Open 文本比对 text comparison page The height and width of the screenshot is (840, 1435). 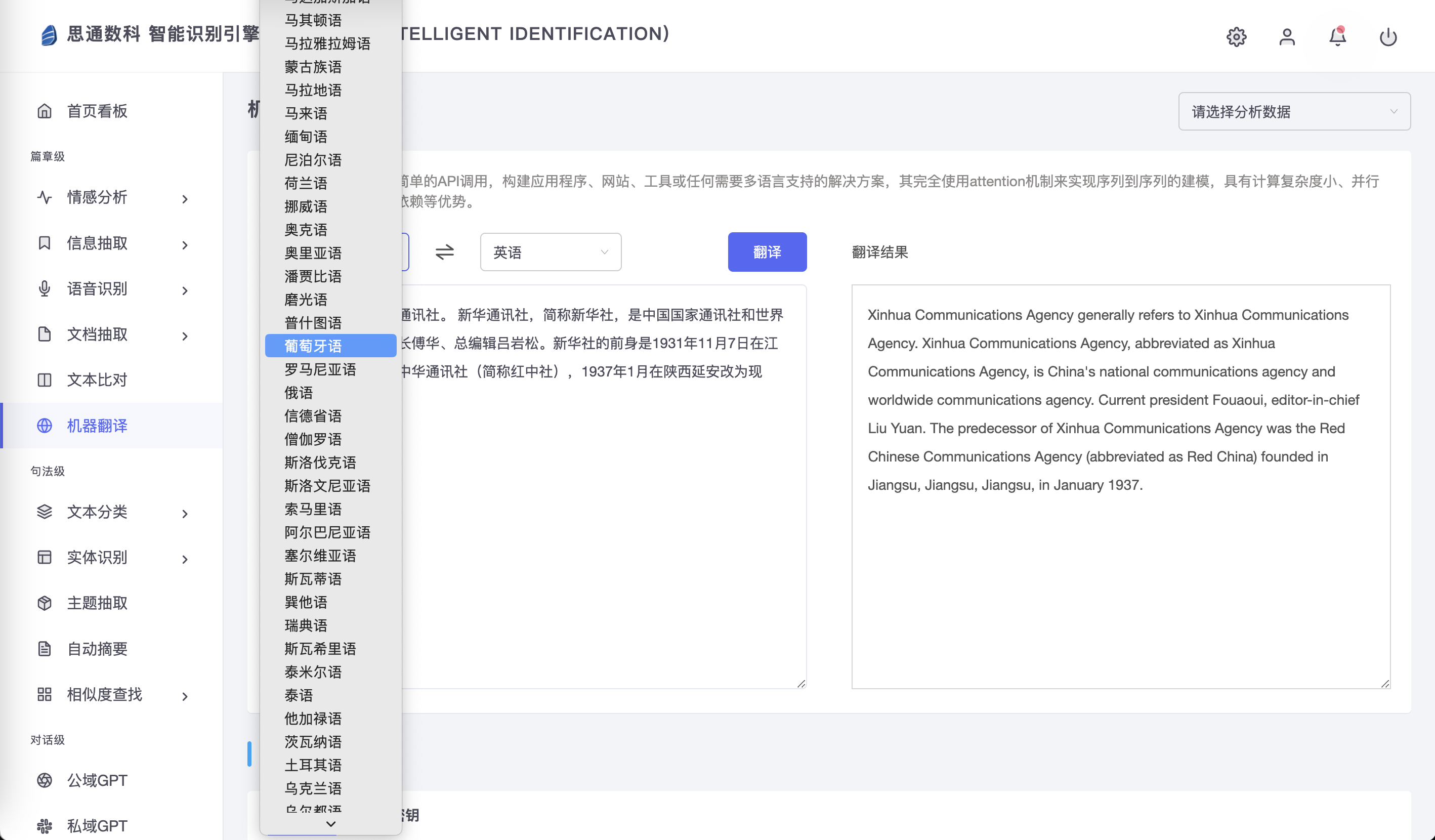click(x=97, y=380)
